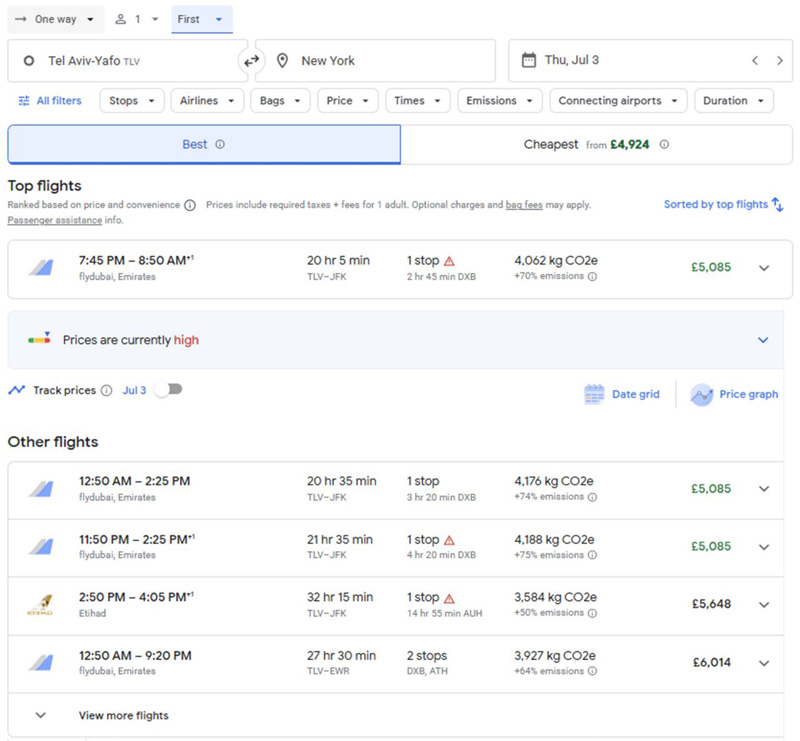
Task: Click info icon next to Track prices
Action: [106, 391]
